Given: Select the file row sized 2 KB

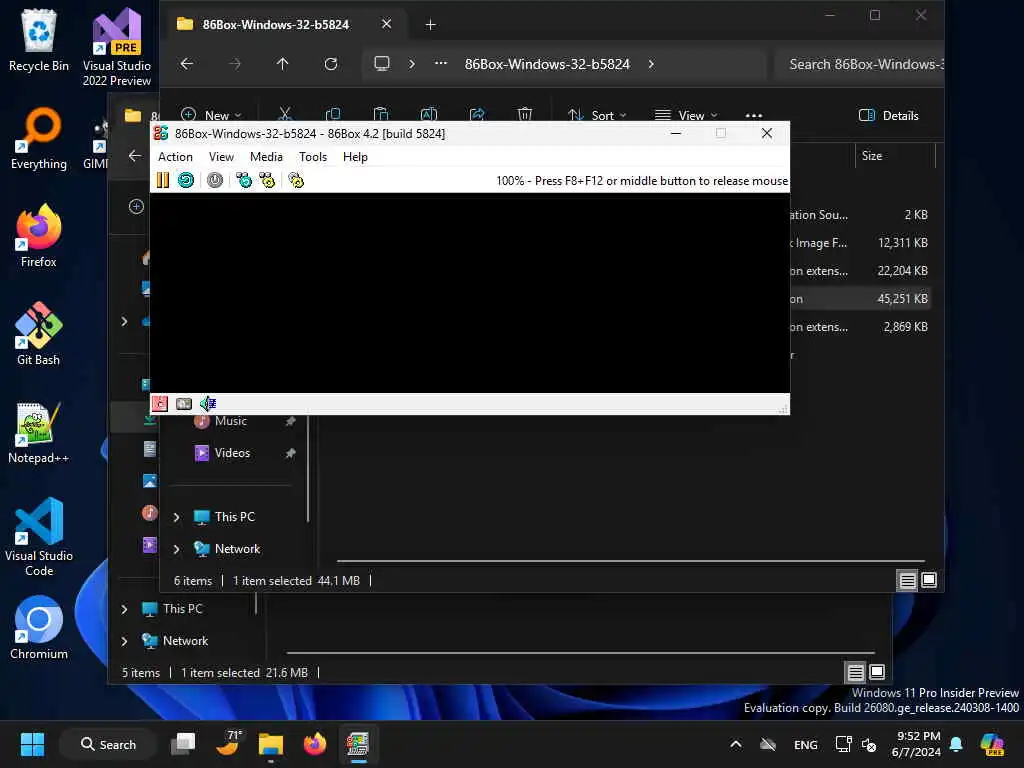Looking at the screenshot, I should 861,215.
